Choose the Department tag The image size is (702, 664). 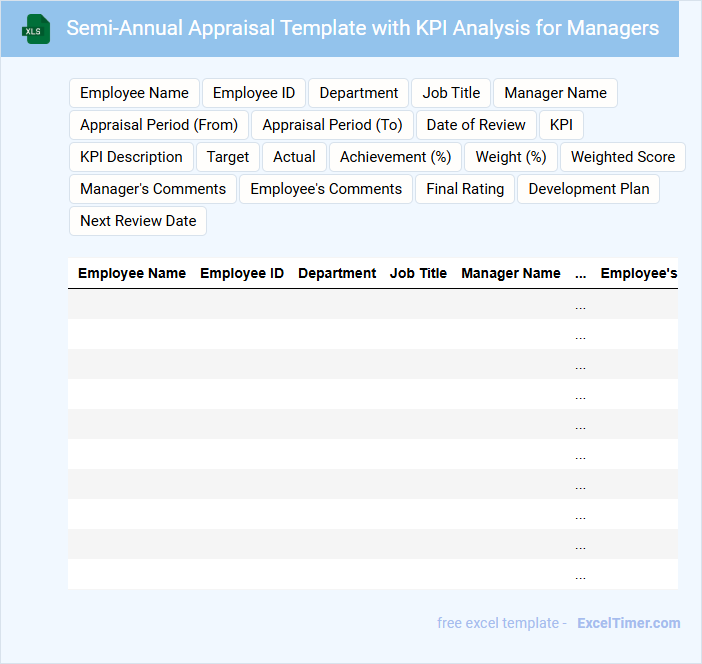click(359, 93)
